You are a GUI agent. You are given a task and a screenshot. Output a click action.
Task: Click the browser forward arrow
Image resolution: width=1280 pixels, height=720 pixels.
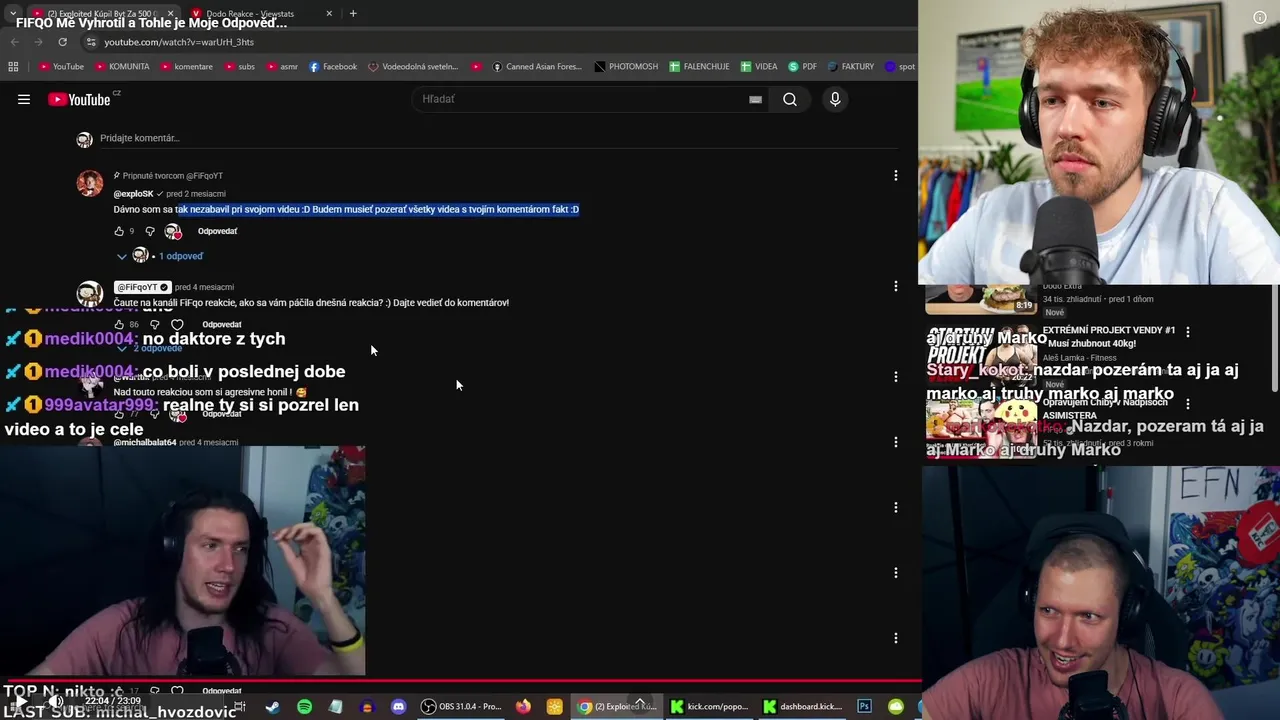point(38,42)
